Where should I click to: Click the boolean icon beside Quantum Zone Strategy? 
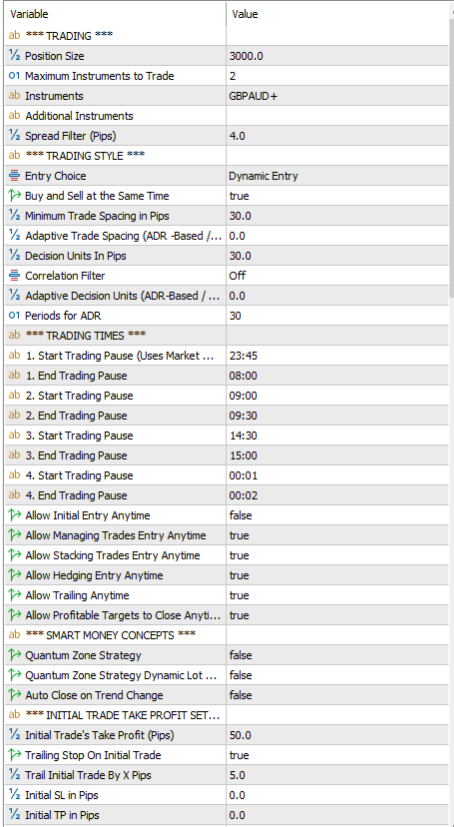(14, 655)
